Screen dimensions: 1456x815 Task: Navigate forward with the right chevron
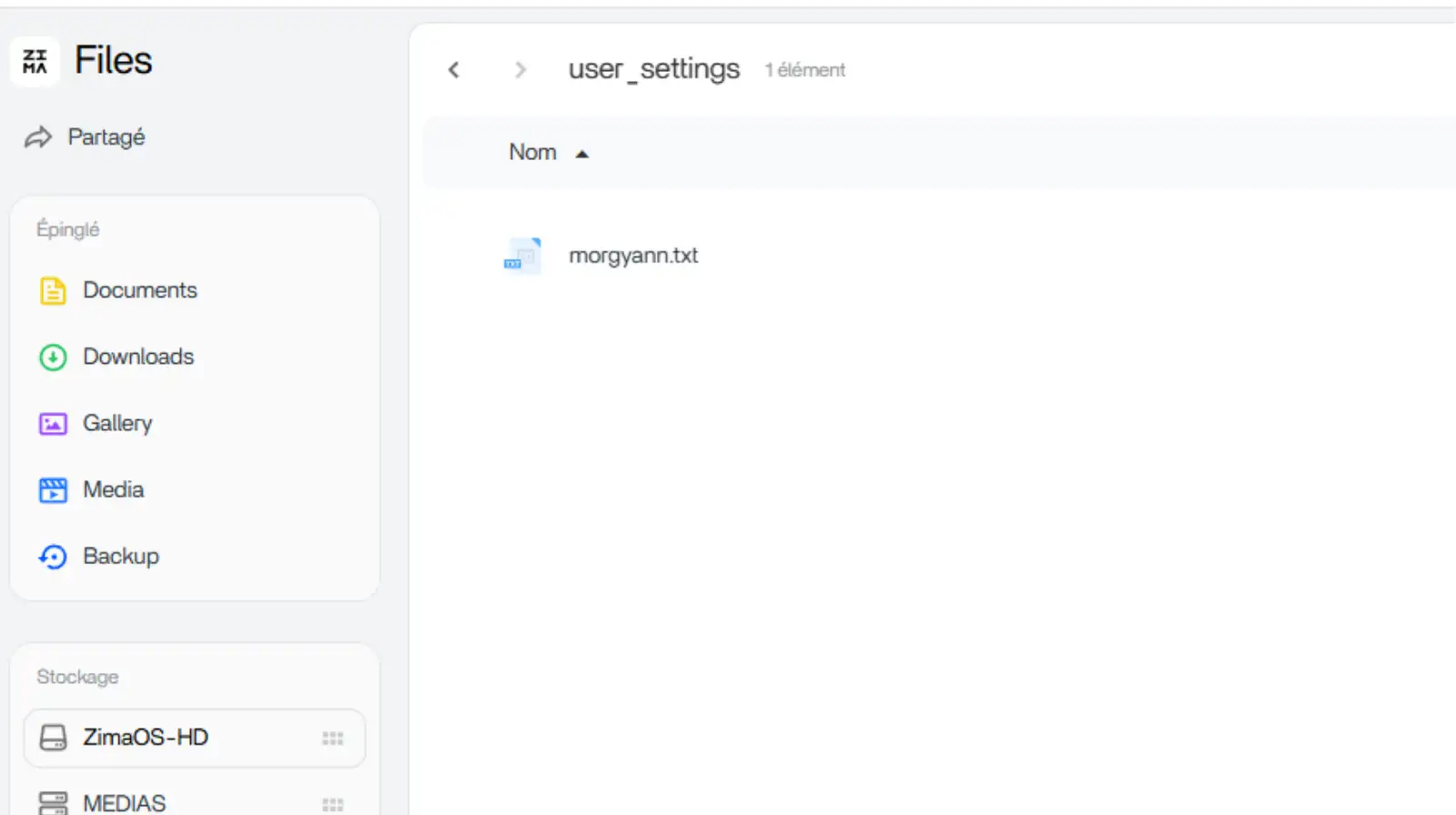[520, 70]
